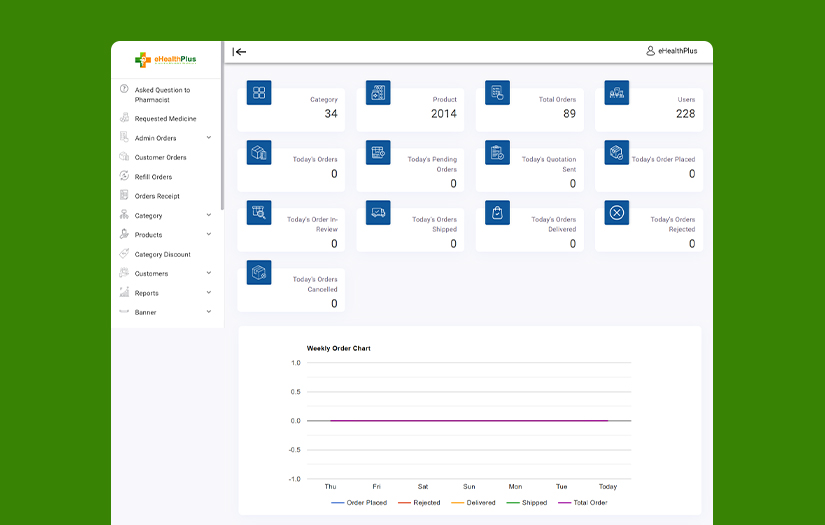Click Category Discount tag icon
825x525 pixels.
pos(124,254)
